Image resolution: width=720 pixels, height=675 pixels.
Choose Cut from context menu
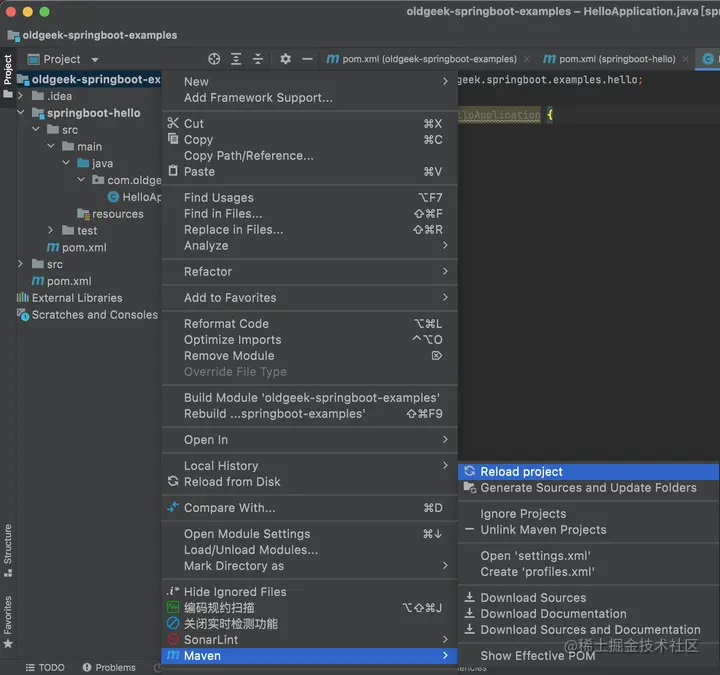309,123
